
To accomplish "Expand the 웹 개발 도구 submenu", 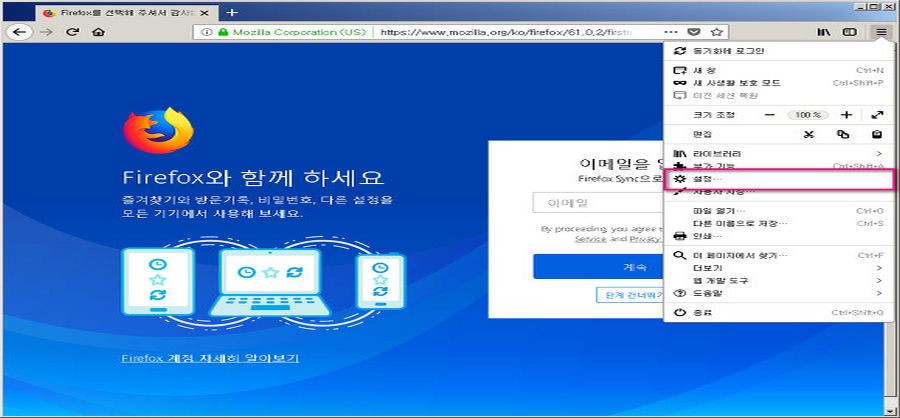I will (x=779, y=281).
